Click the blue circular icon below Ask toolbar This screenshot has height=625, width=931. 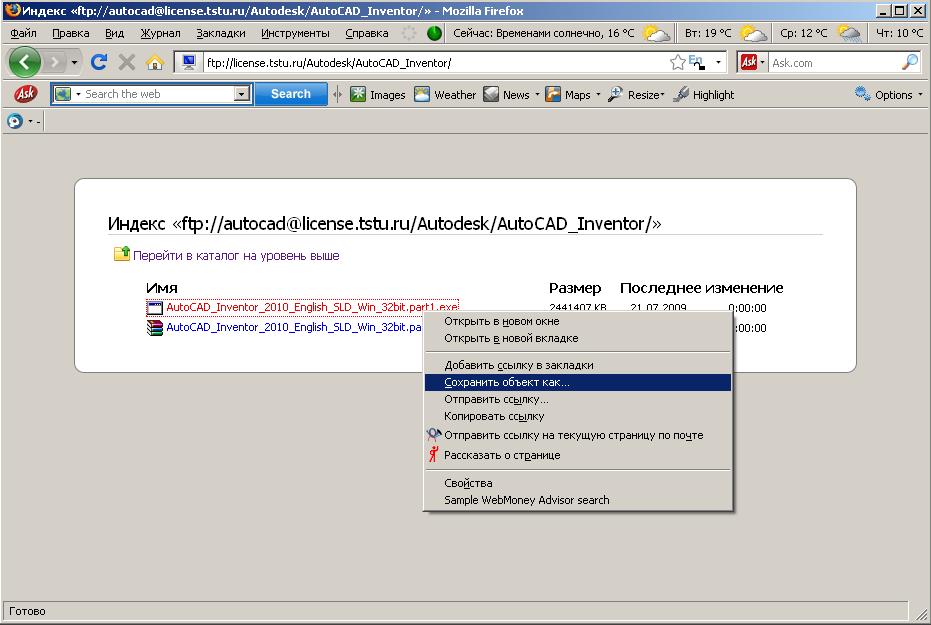14,121
